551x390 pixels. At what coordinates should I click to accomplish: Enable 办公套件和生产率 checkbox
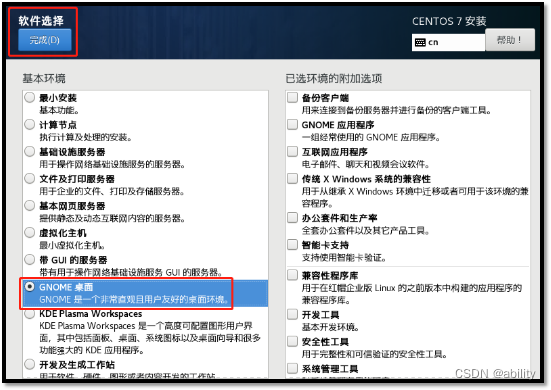click(x=292, y=218)
